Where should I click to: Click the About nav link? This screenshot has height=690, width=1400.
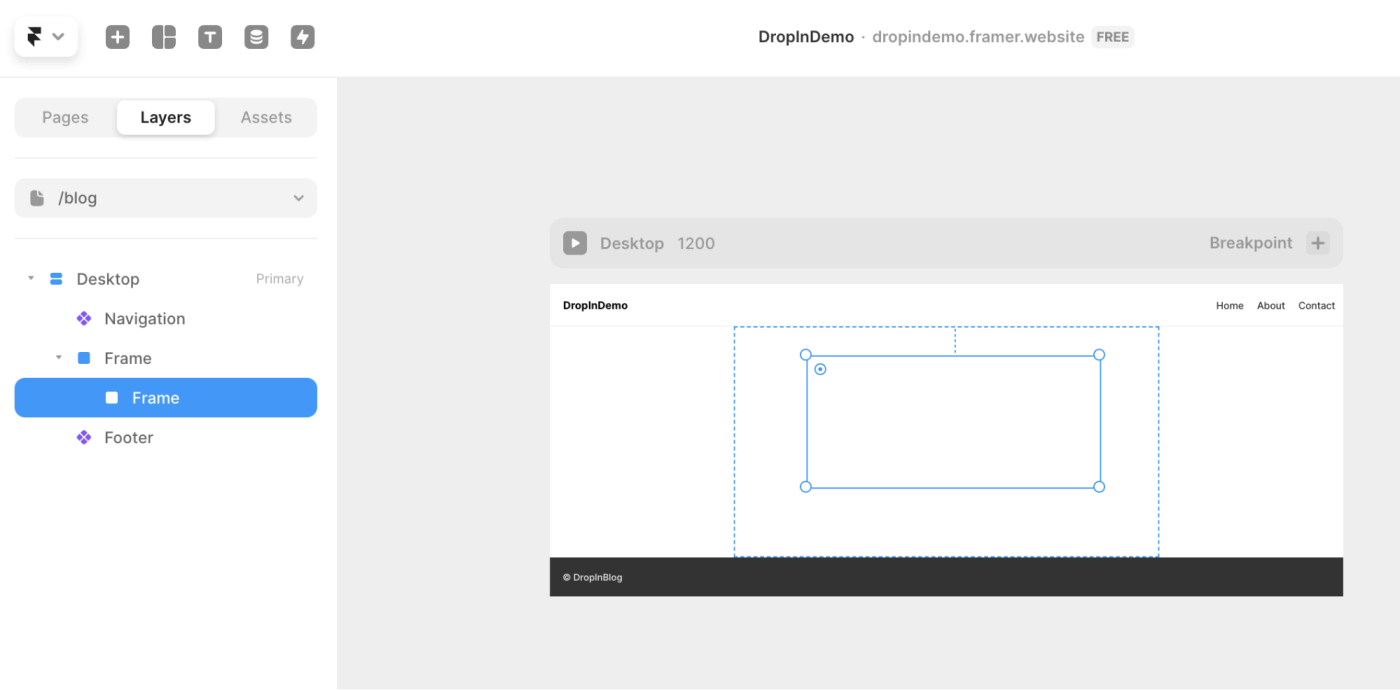[x=1271, y=306]
